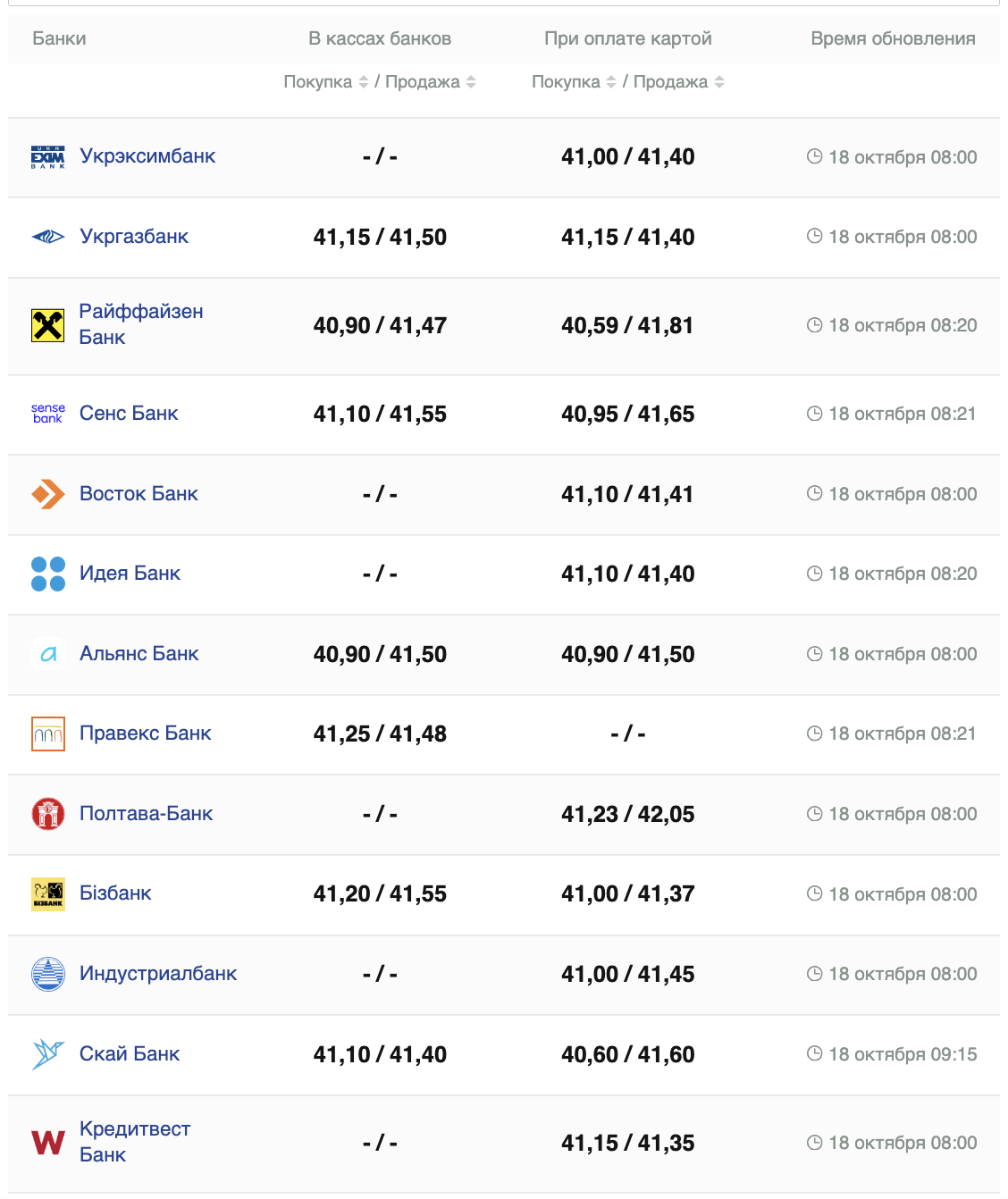Click the Банки column header
This screenshot has height=1199, width=1008.
(59, 38)
